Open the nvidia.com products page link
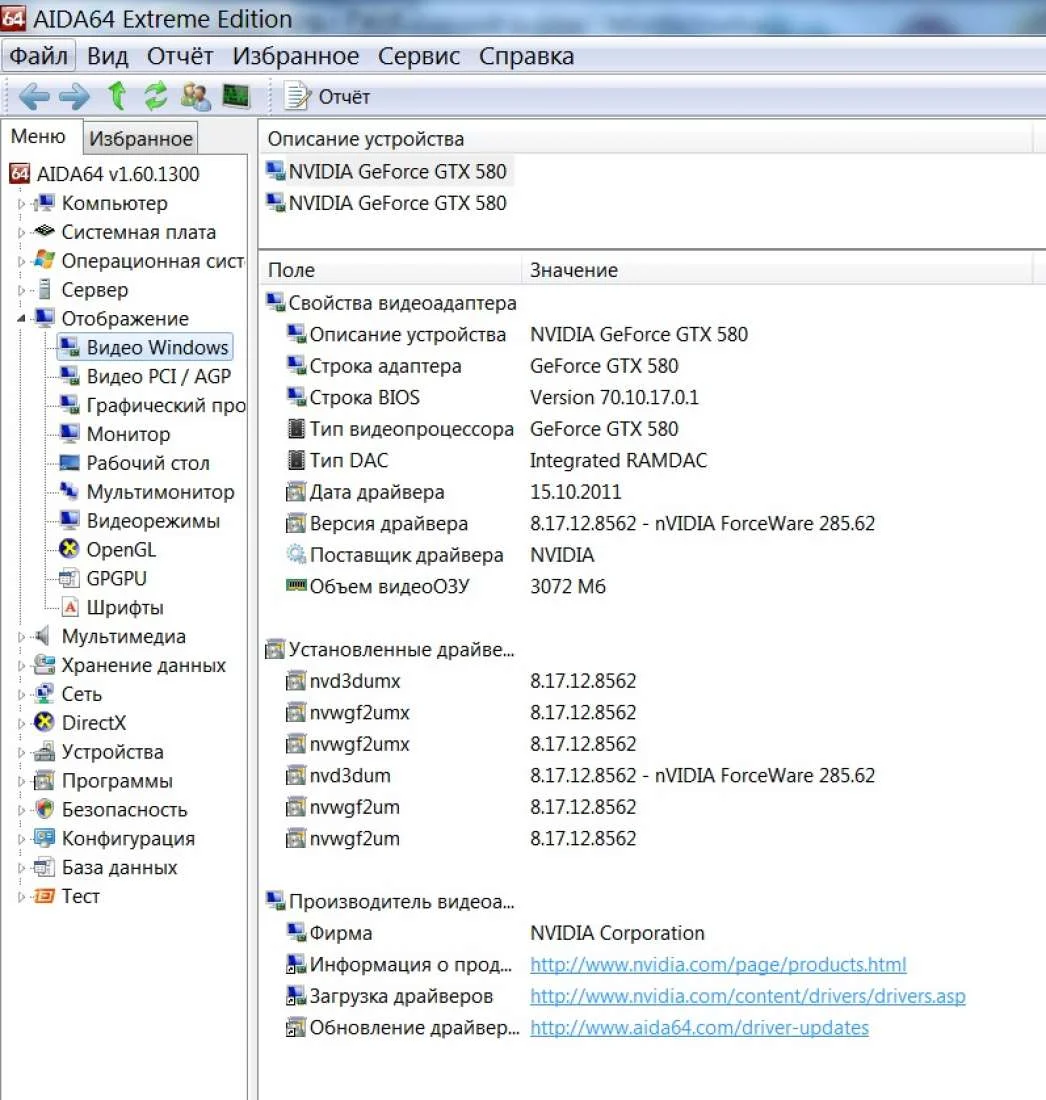 (x=718, y=965)
